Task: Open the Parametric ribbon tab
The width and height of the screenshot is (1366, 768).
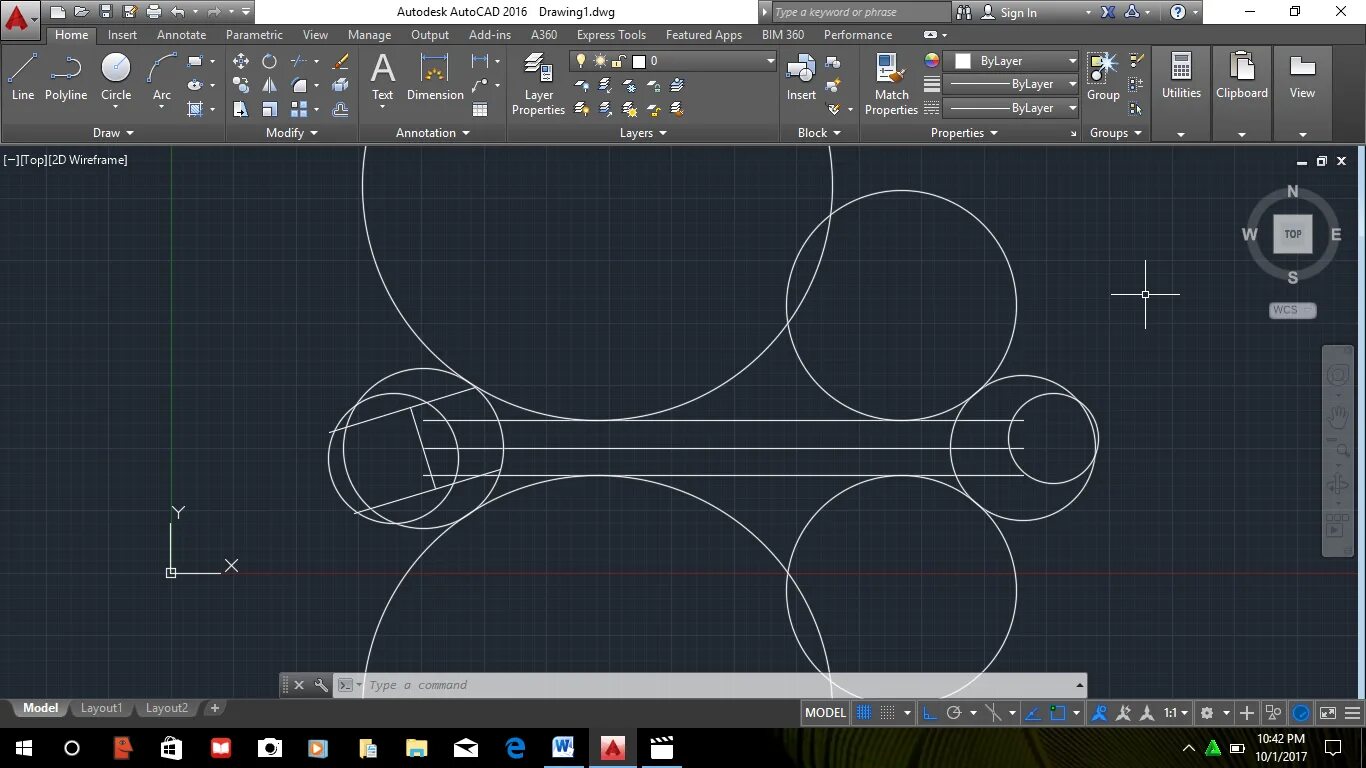Action: [254, 35]
